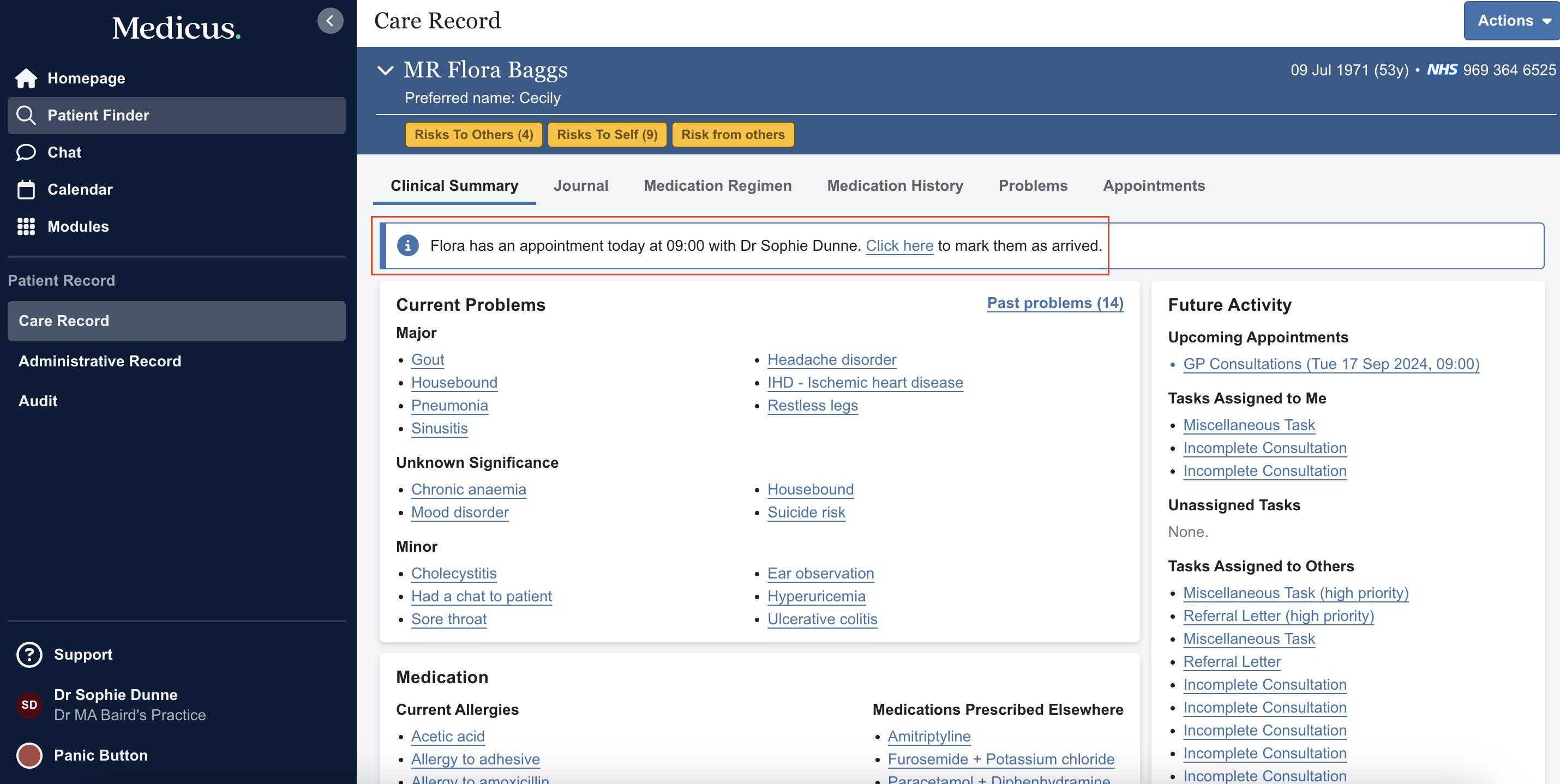Open Modules grid icon
The height and width of the screenshot is (784, 1560).
pos(26,226)
